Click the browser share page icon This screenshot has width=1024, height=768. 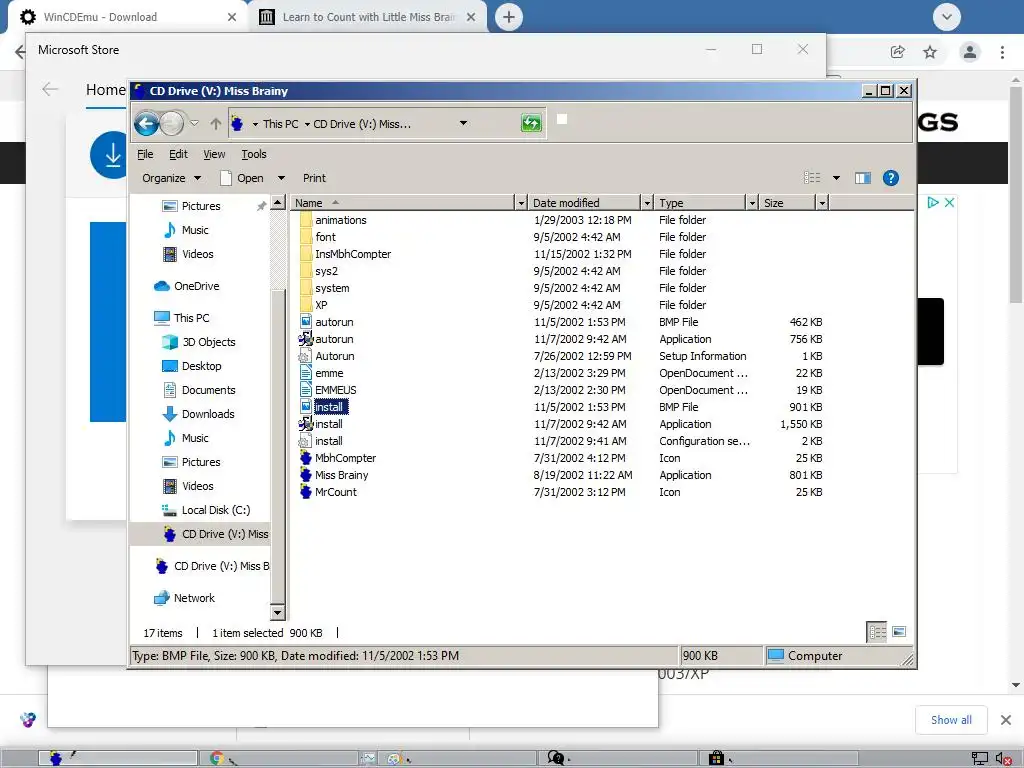pos(897,52)
